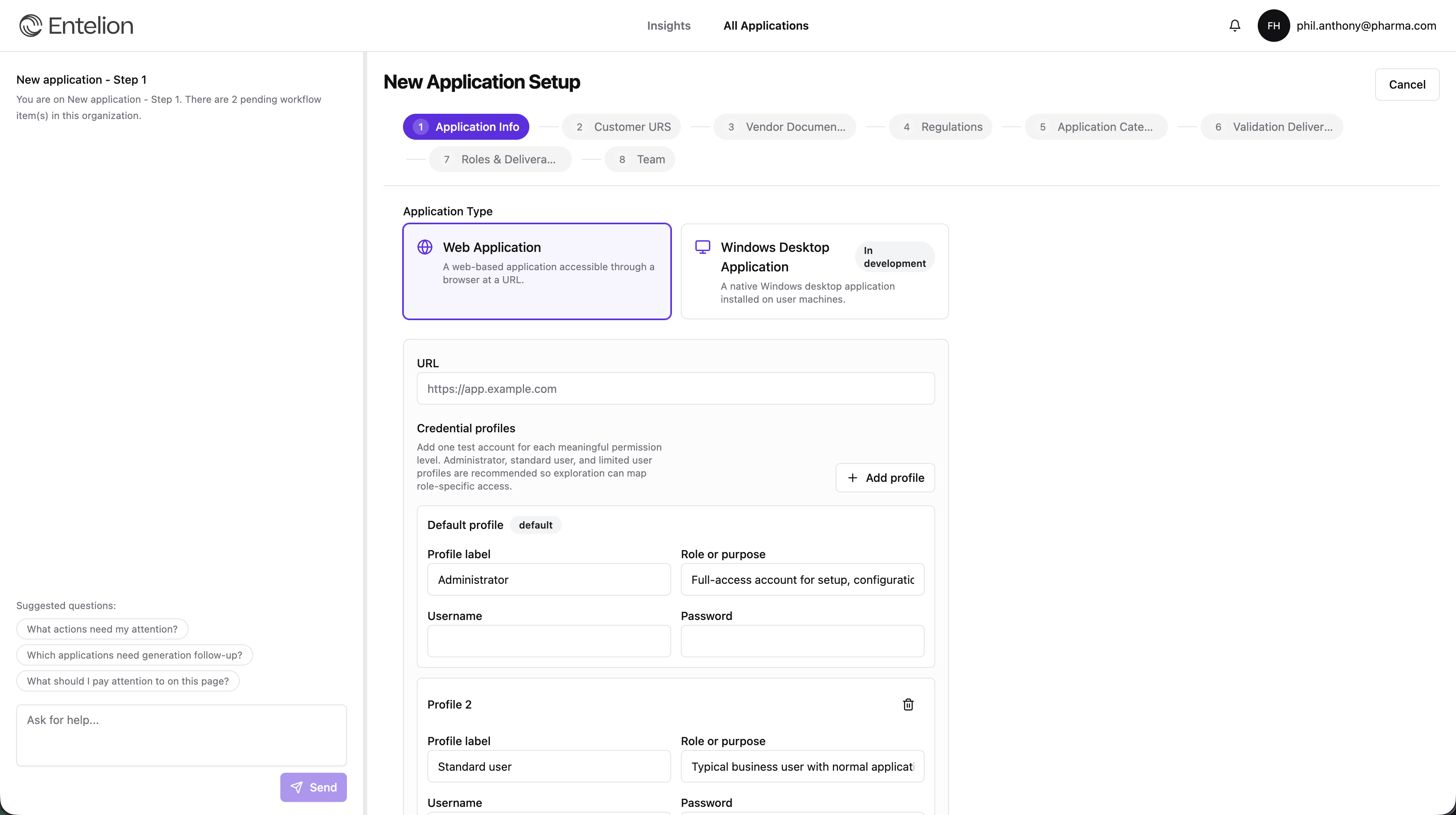Open All Applications tab
Screen dimensions: 1456x815
[766, 26]
